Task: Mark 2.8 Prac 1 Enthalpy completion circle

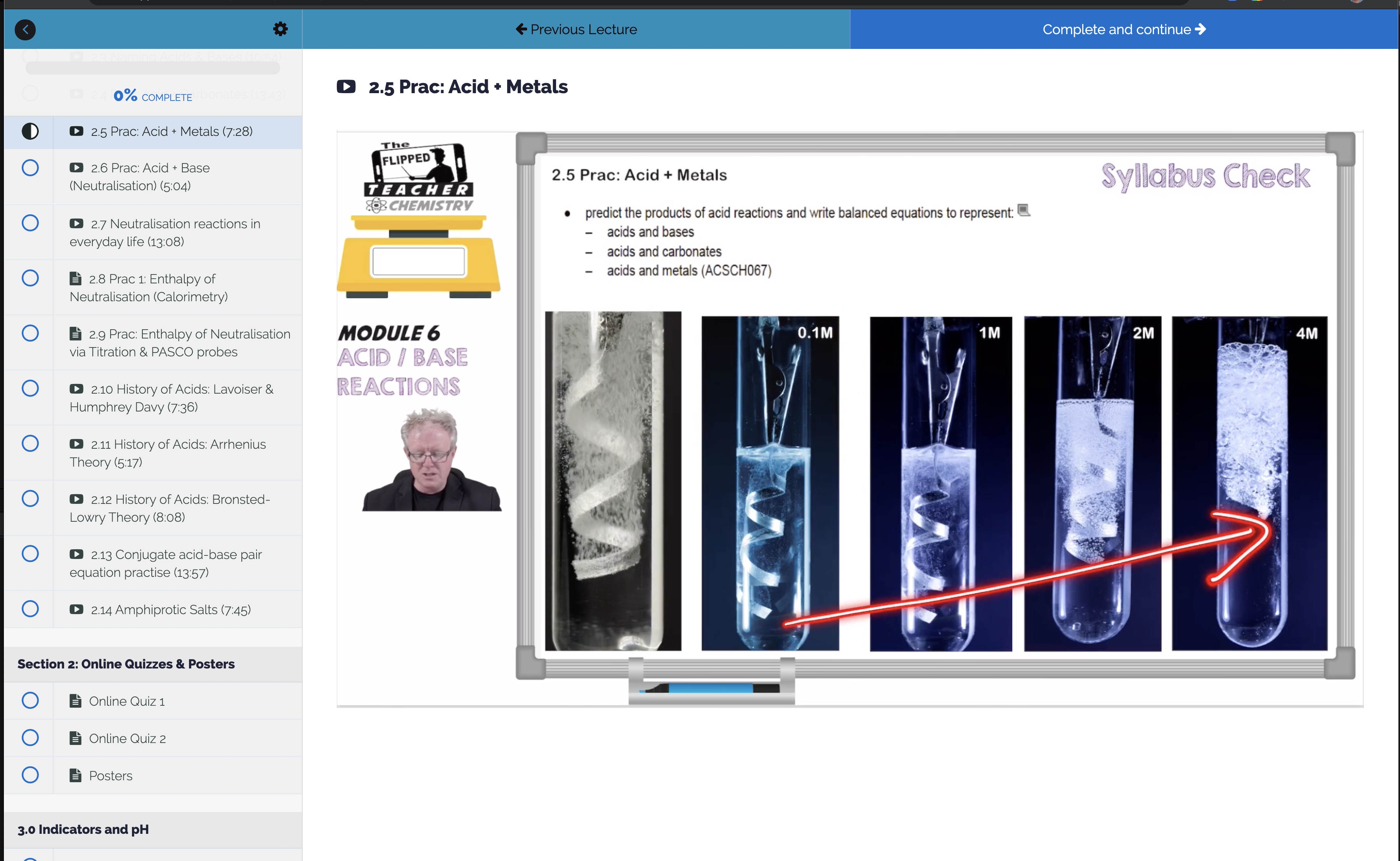Action: tap(30, 278)
